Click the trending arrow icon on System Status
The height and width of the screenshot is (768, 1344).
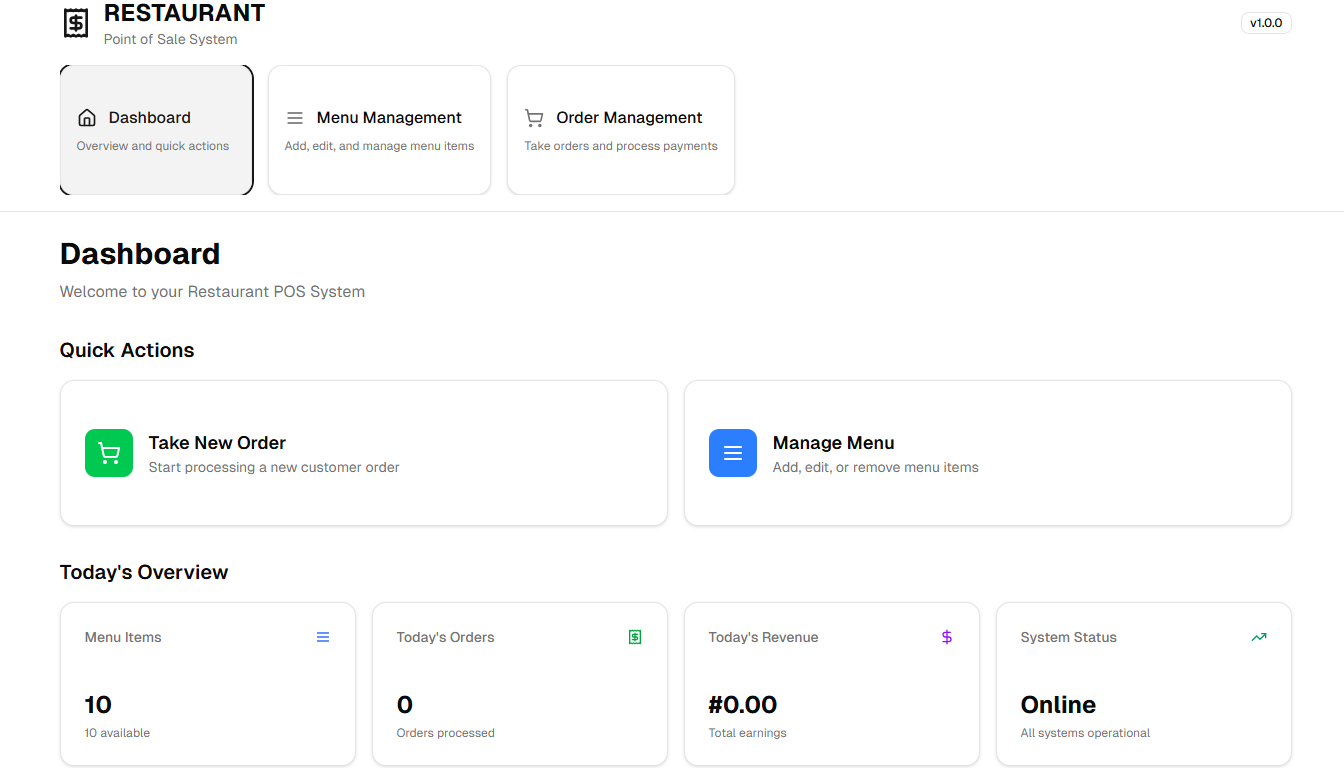pyautogui.click(x=1259, y=637)
